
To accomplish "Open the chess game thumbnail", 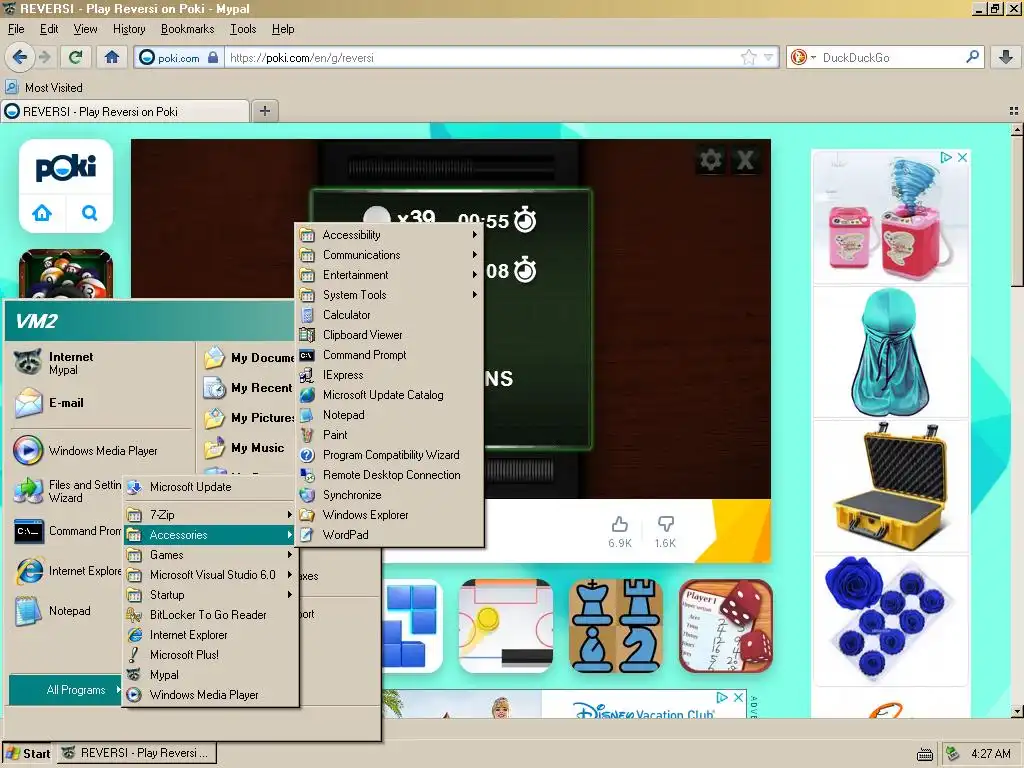I will coord(616,626).
